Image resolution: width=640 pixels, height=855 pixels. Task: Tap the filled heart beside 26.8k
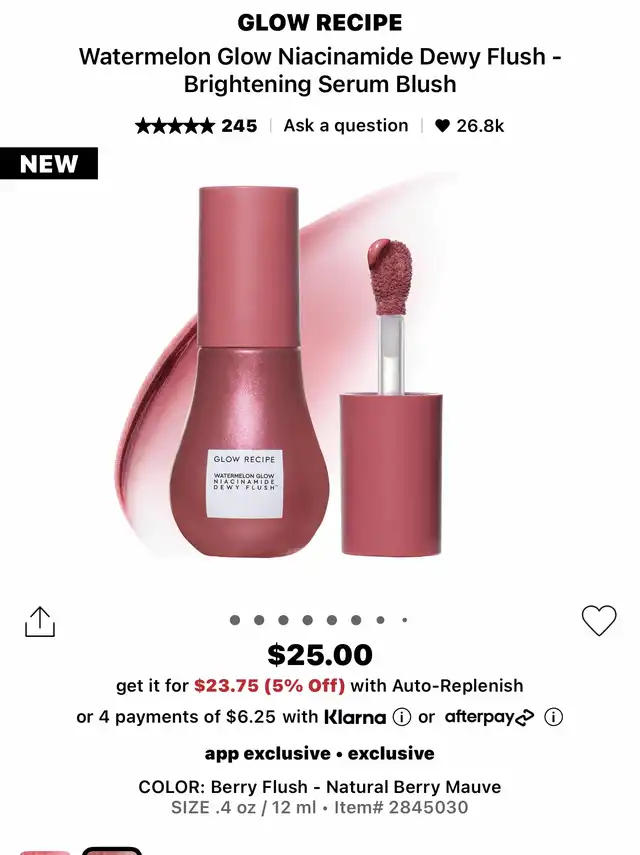pyautogui.click(x=442, y=126)
